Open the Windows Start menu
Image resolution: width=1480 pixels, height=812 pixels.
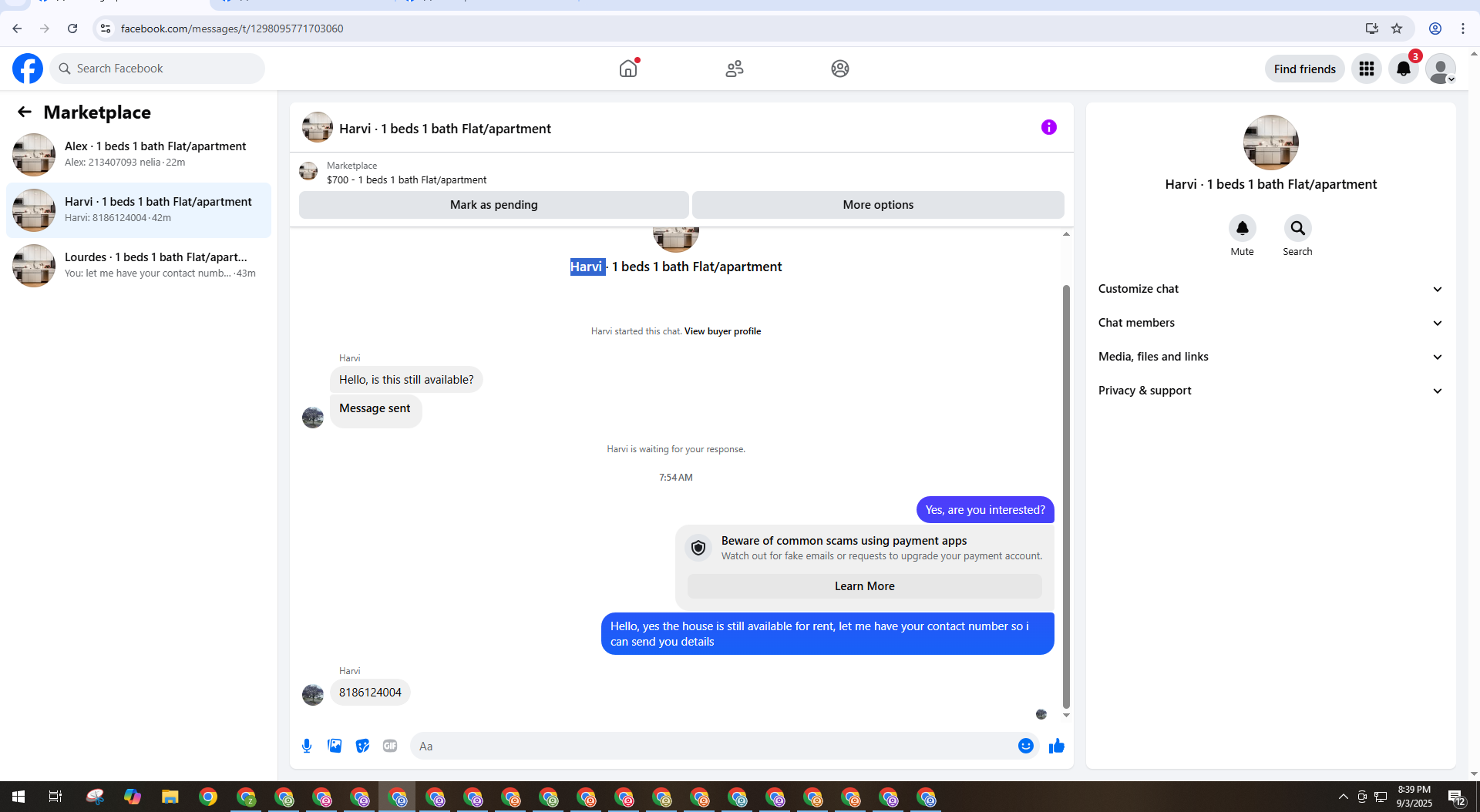coord(18,797)
